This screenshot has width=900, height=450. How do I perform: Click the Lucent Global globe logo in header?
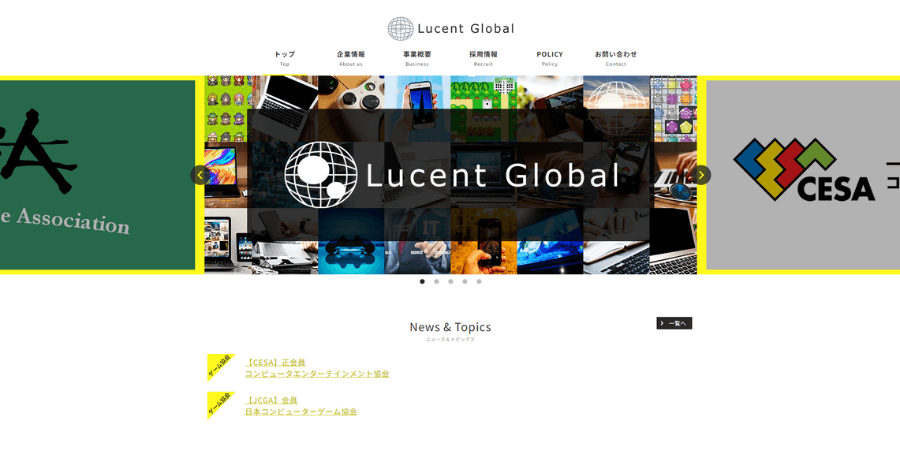pos(401,29)
